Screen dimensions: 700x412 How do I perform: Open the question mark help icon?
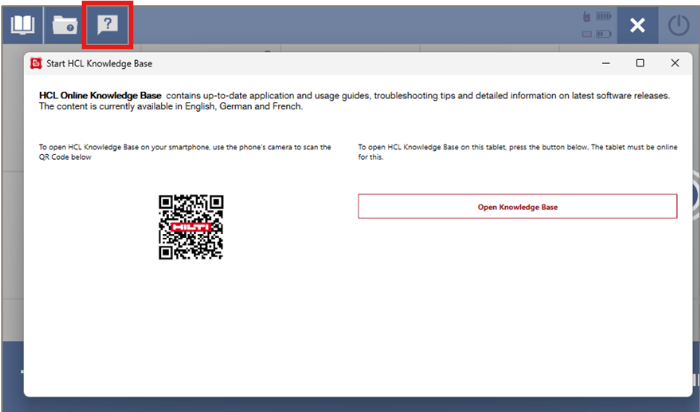click(108, 25)
